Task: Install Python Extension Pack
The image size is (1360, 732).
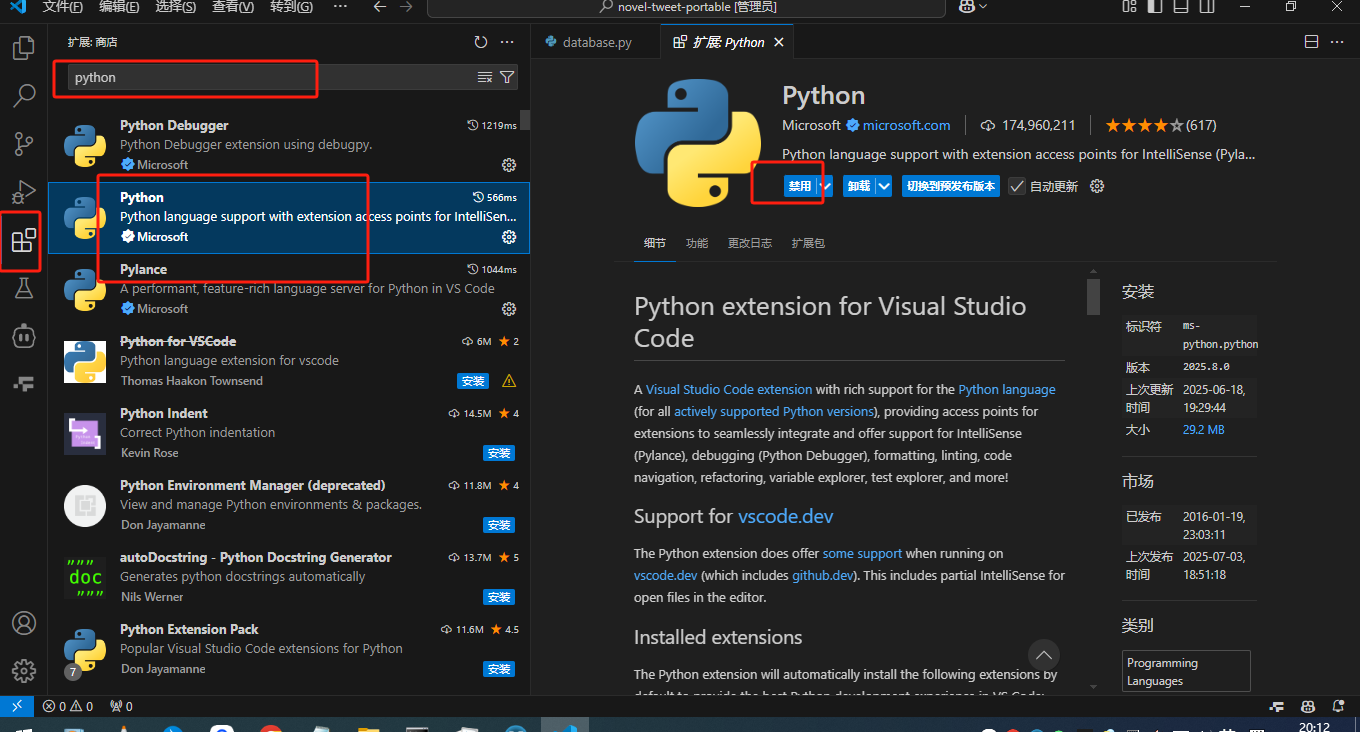Action: click(499, 669)
